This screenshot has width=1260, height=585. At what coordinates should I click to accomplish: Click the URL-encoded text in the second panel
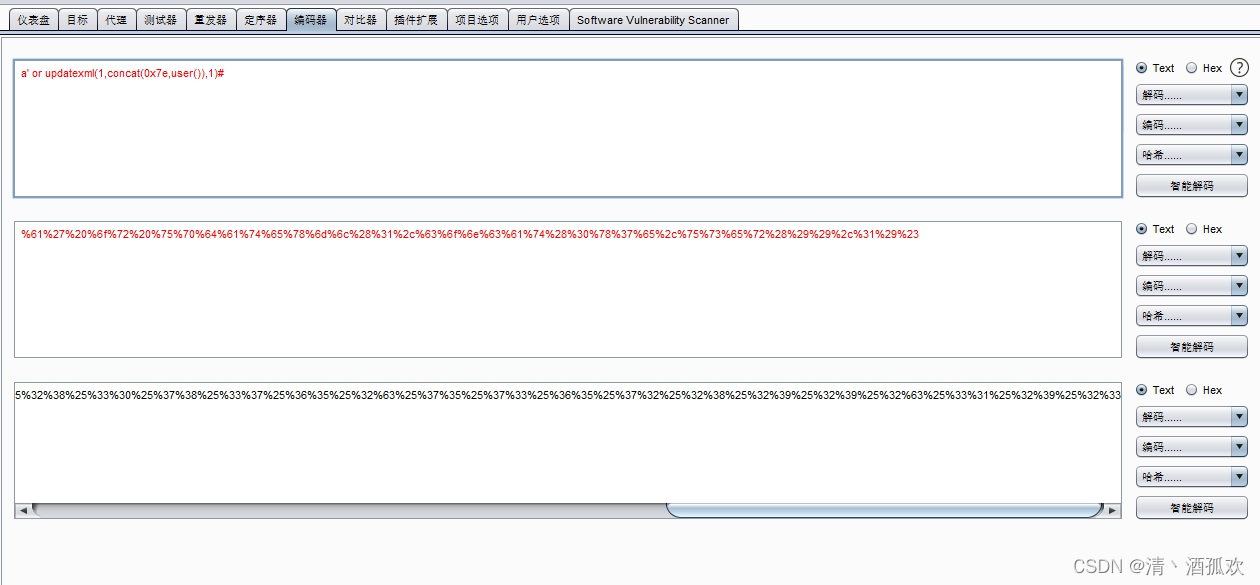[x=469, y=234]
